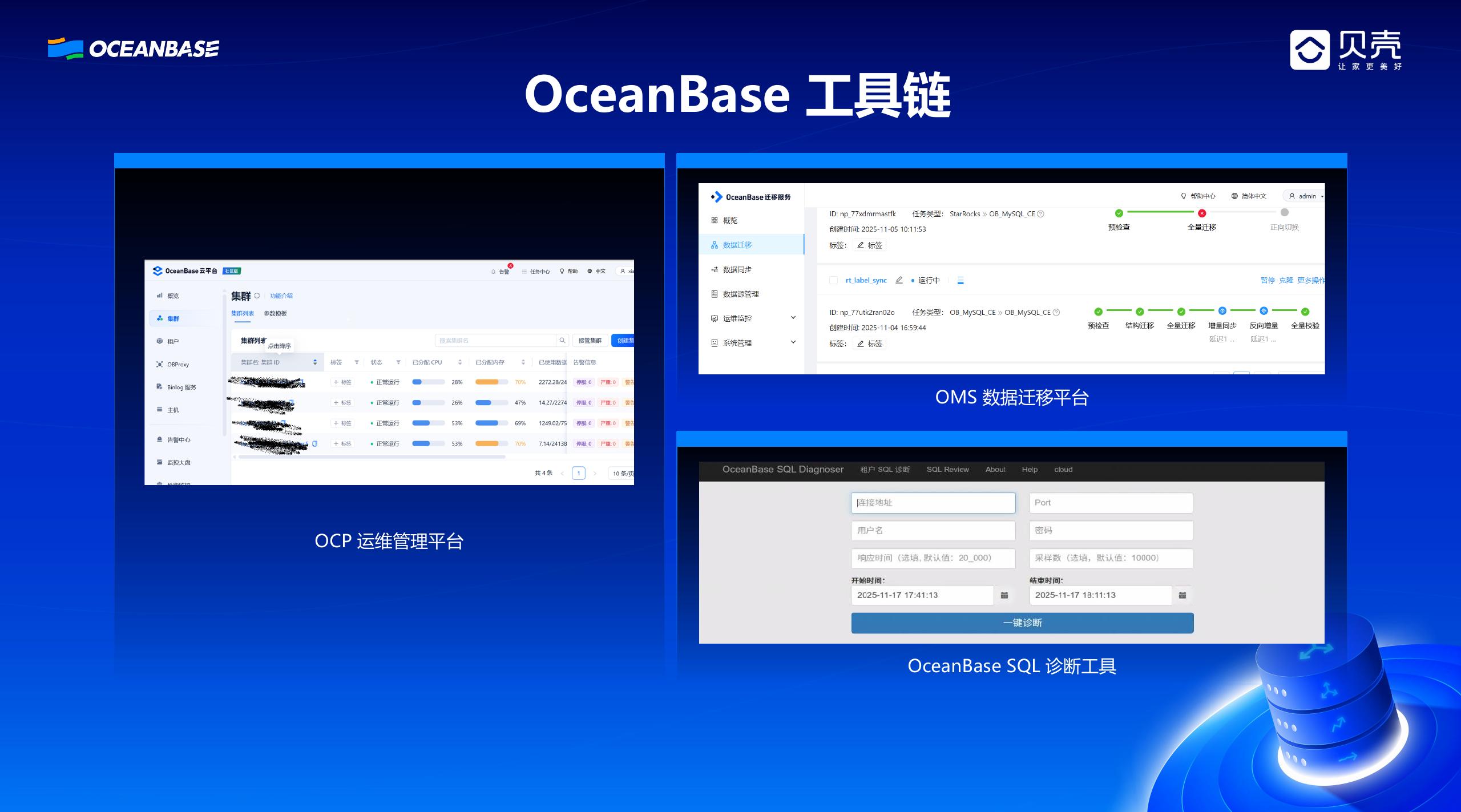Open SQL Review in the SQL Diagnoser menu
1461x812 pixels.
pos(947,469)
